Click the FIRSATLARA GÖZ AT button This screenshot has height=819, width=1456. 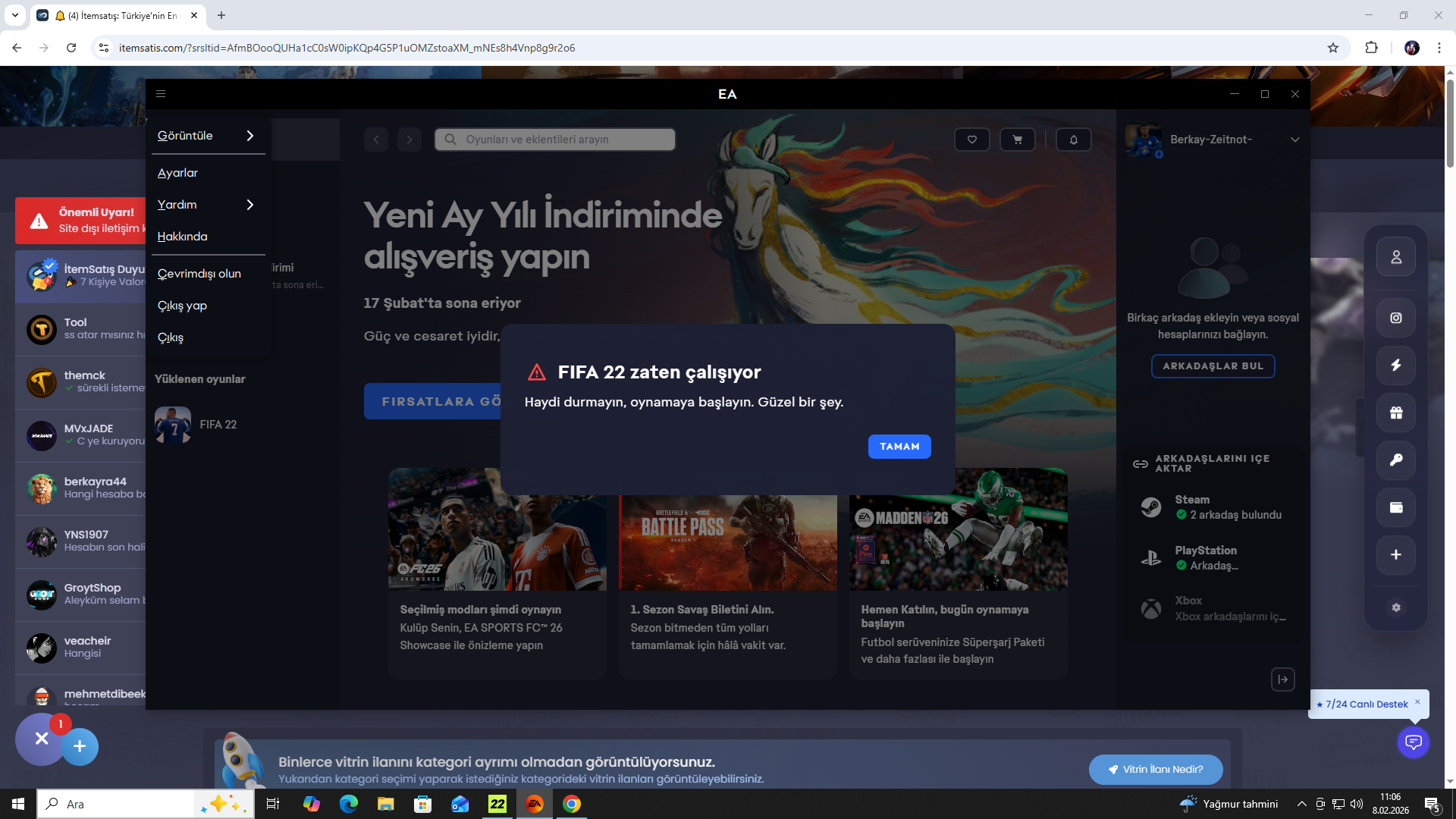tap(432, 401)
